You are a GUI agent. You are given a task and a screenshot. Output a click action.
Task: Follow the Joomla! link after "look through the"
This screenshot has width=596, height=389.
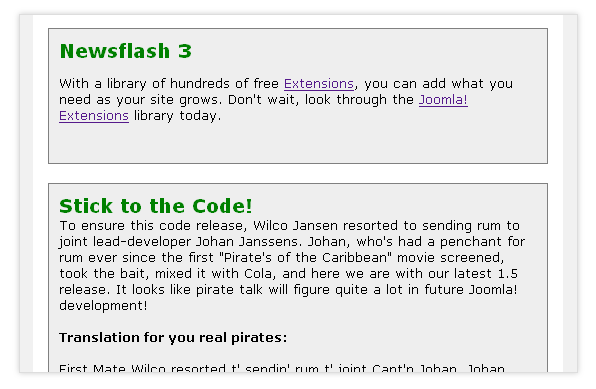pyautogui.click(x=443, y=100)
